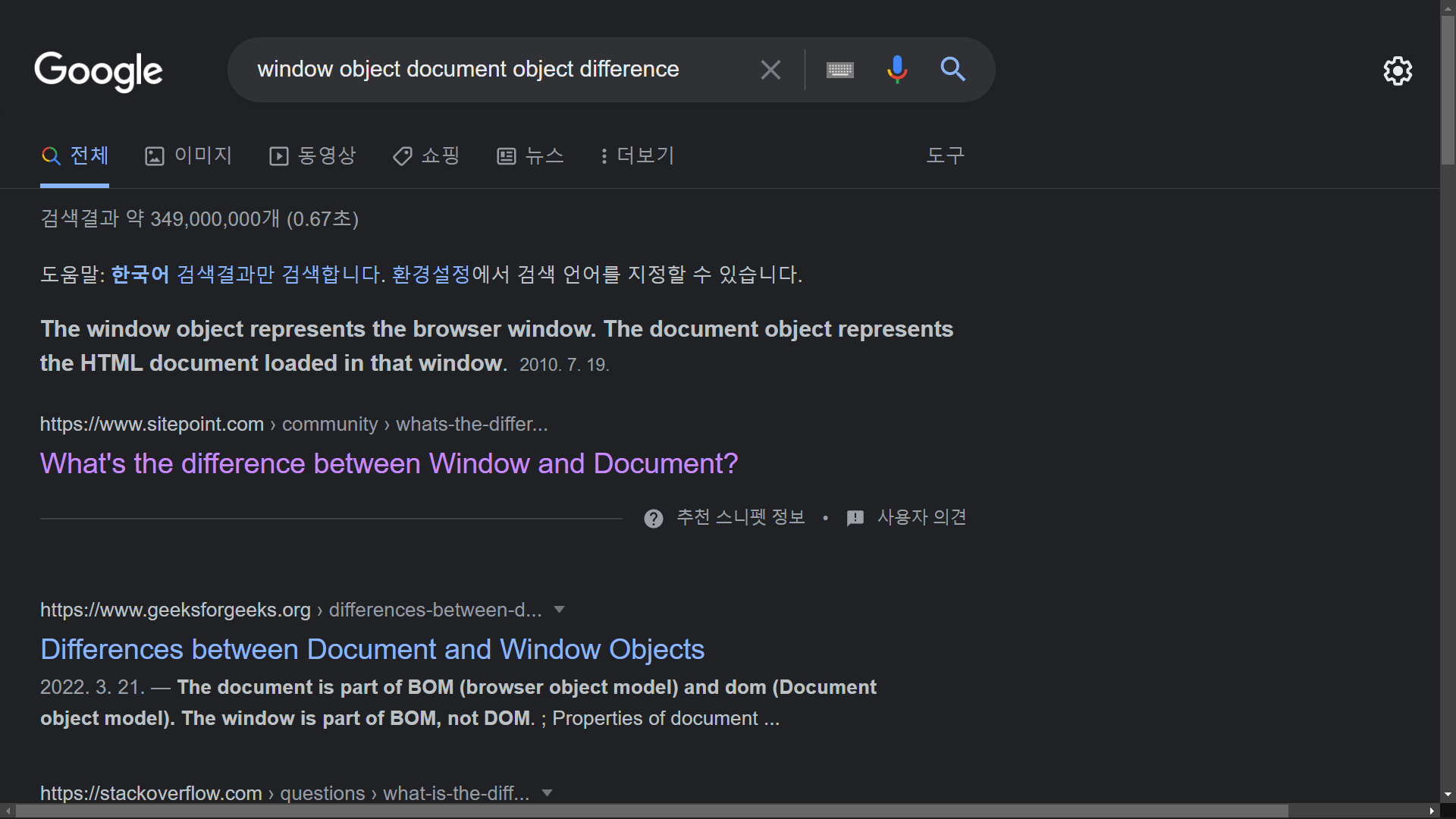This screenshot has height=819, width=1456.
Task: Open the 더보기 menu
Action: click(637, 155)
